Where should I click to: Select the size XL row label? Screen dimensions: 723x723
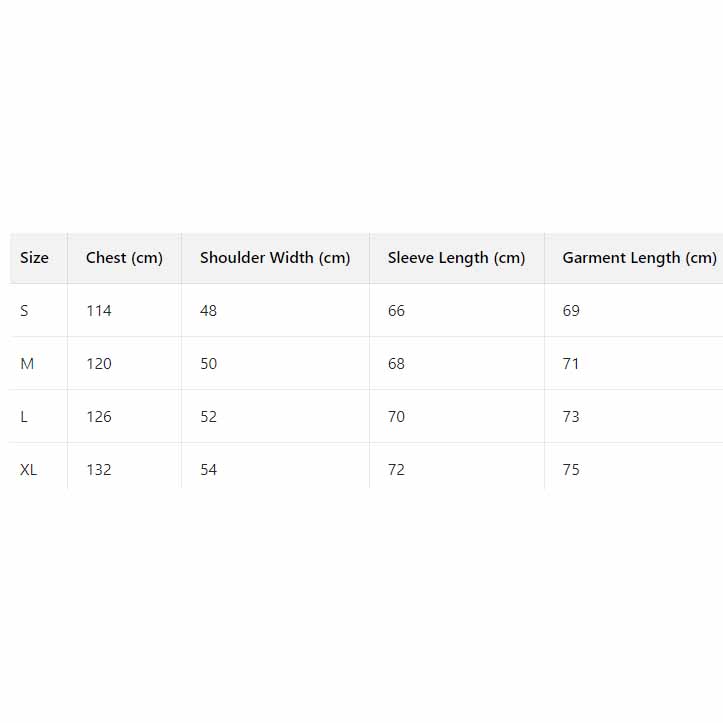pyautogui.click(x=29, y=470)
